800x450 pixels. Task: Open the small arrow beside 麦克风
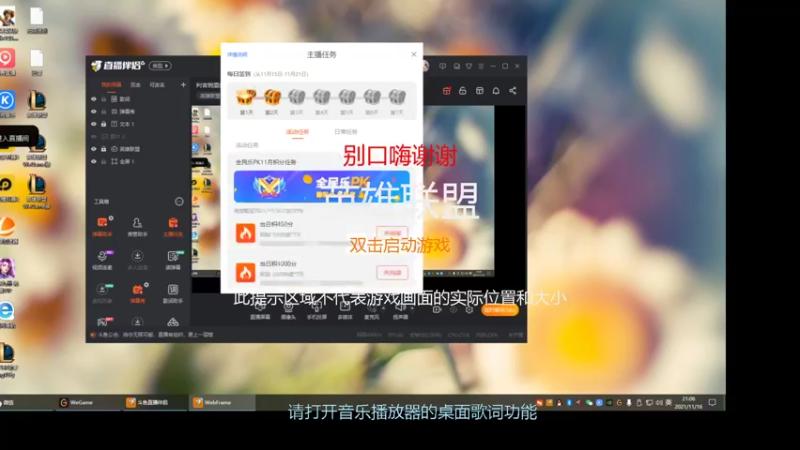pyautogui.click(x=383, y=308)
